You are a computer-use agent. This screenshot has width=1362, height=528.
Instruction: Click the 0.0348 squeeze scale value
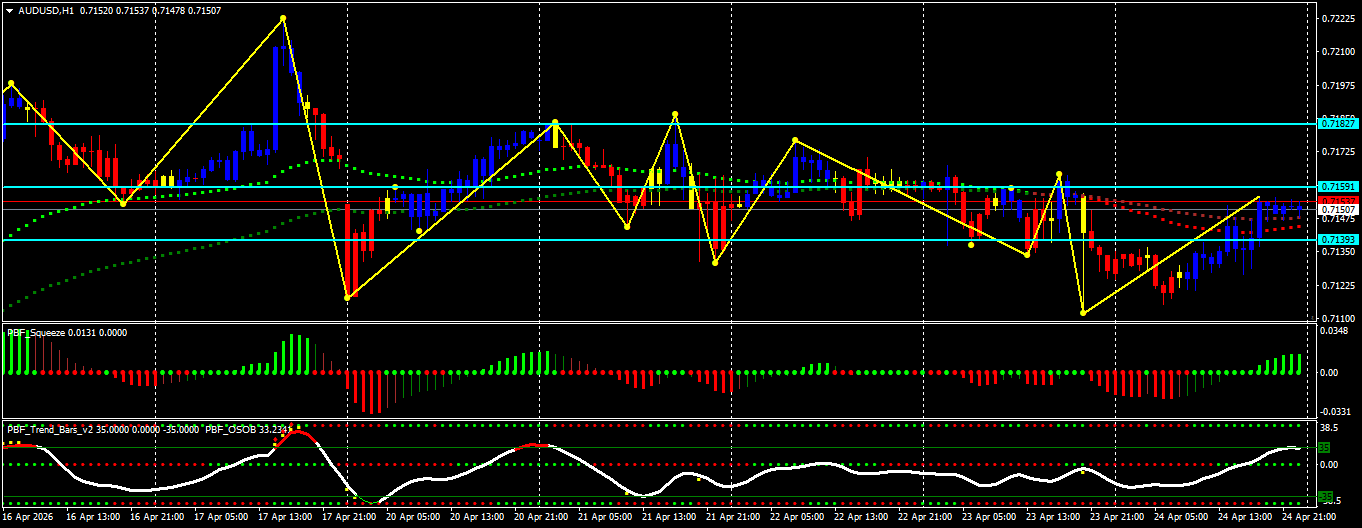point(1336,331)
